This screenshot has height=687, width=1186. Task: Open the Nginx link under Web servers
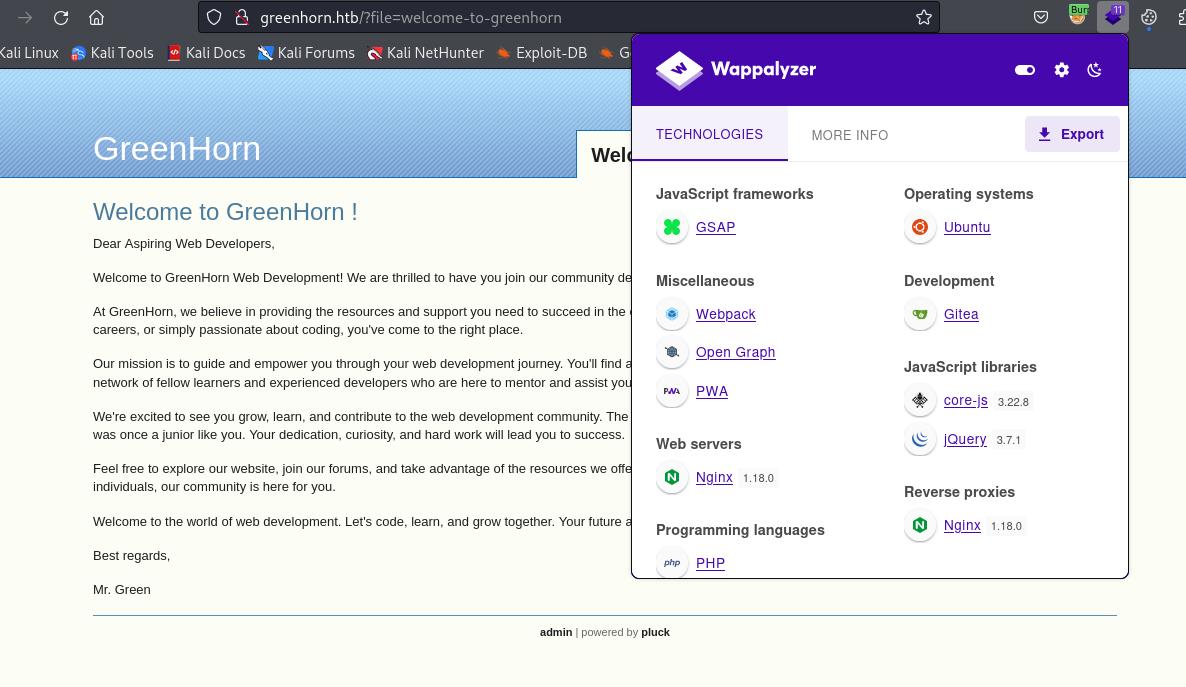[714, 477]
